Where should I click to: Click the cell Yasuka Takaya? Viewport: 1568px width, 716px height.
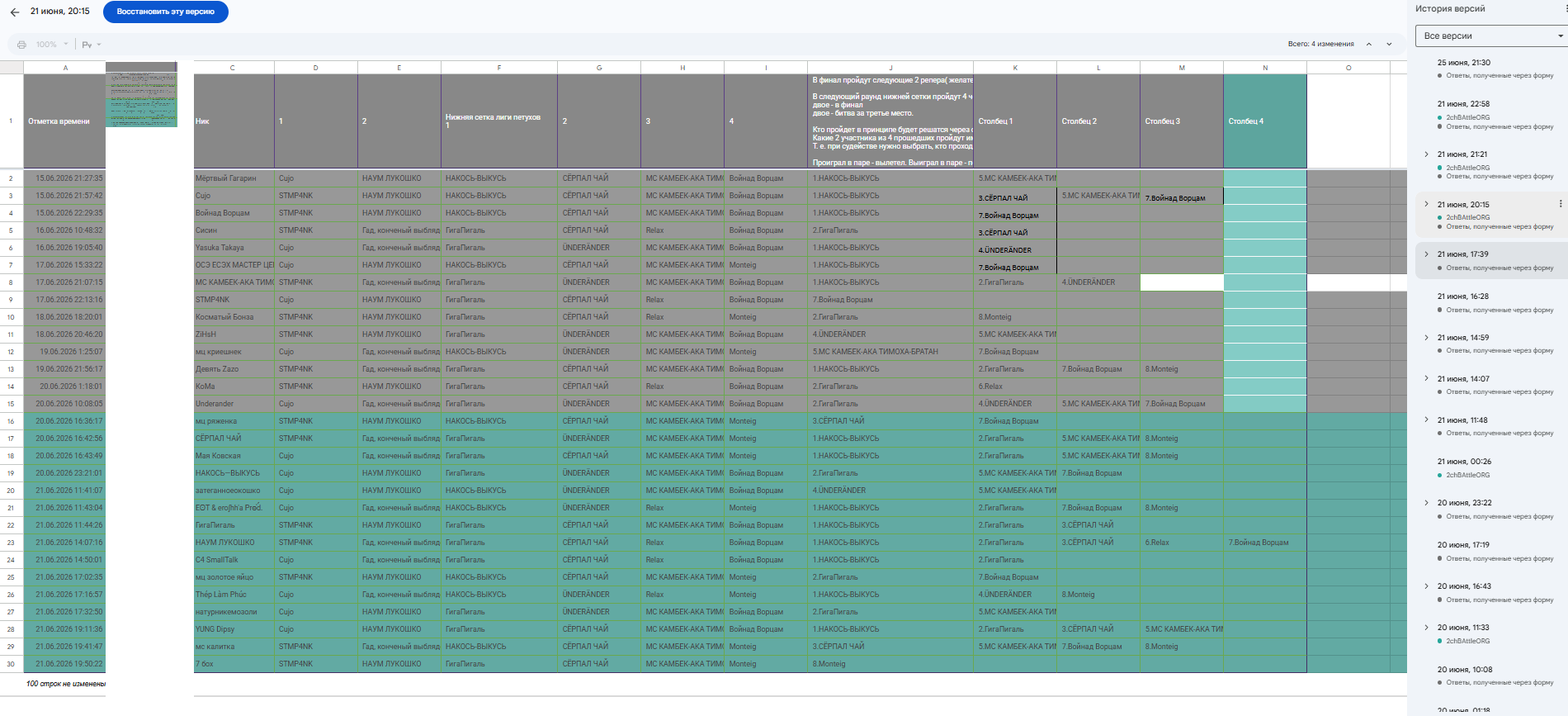click(234, 248)
